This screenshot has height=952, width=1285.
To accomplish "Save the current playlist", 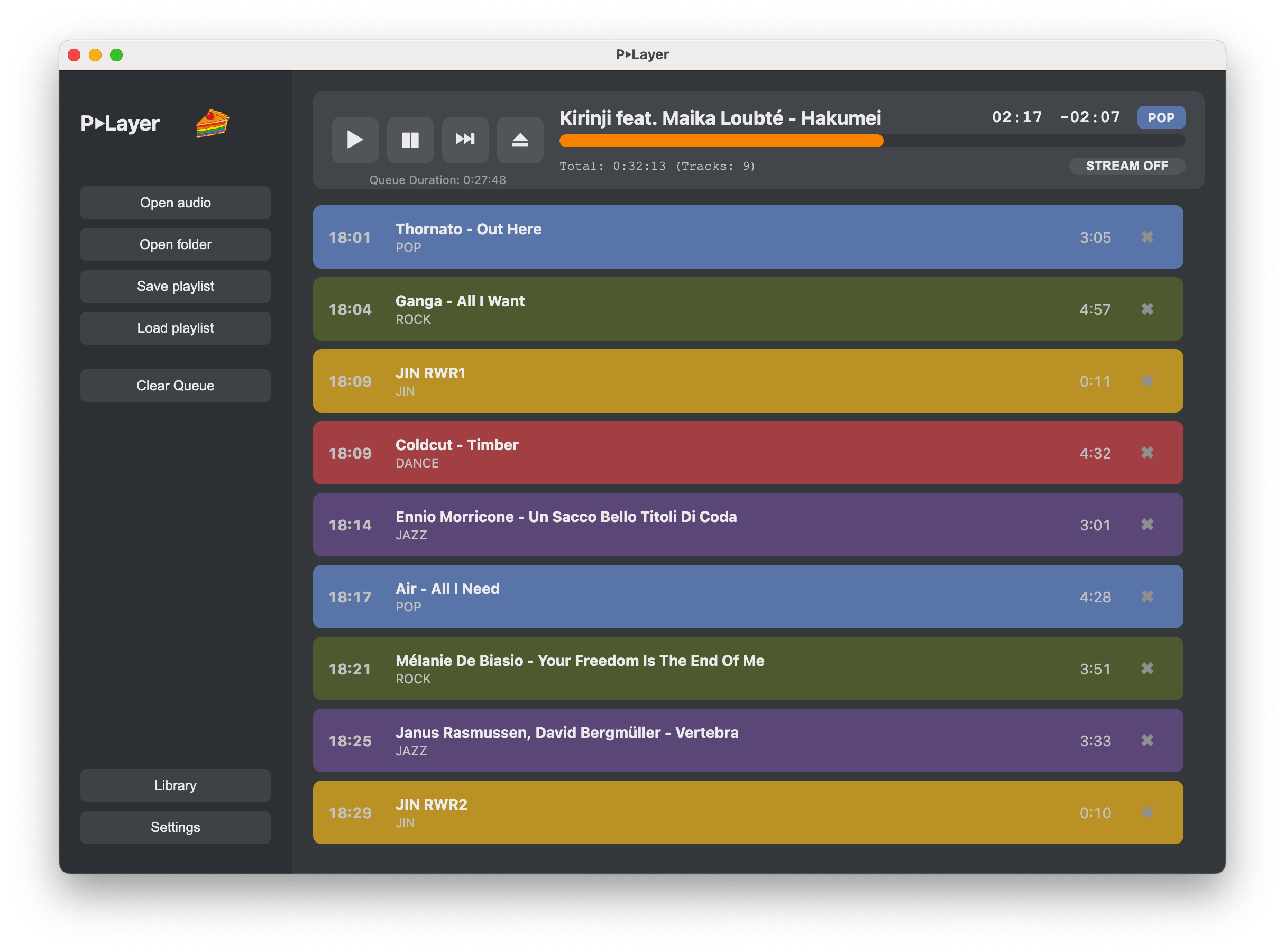I will click(175, 286).
